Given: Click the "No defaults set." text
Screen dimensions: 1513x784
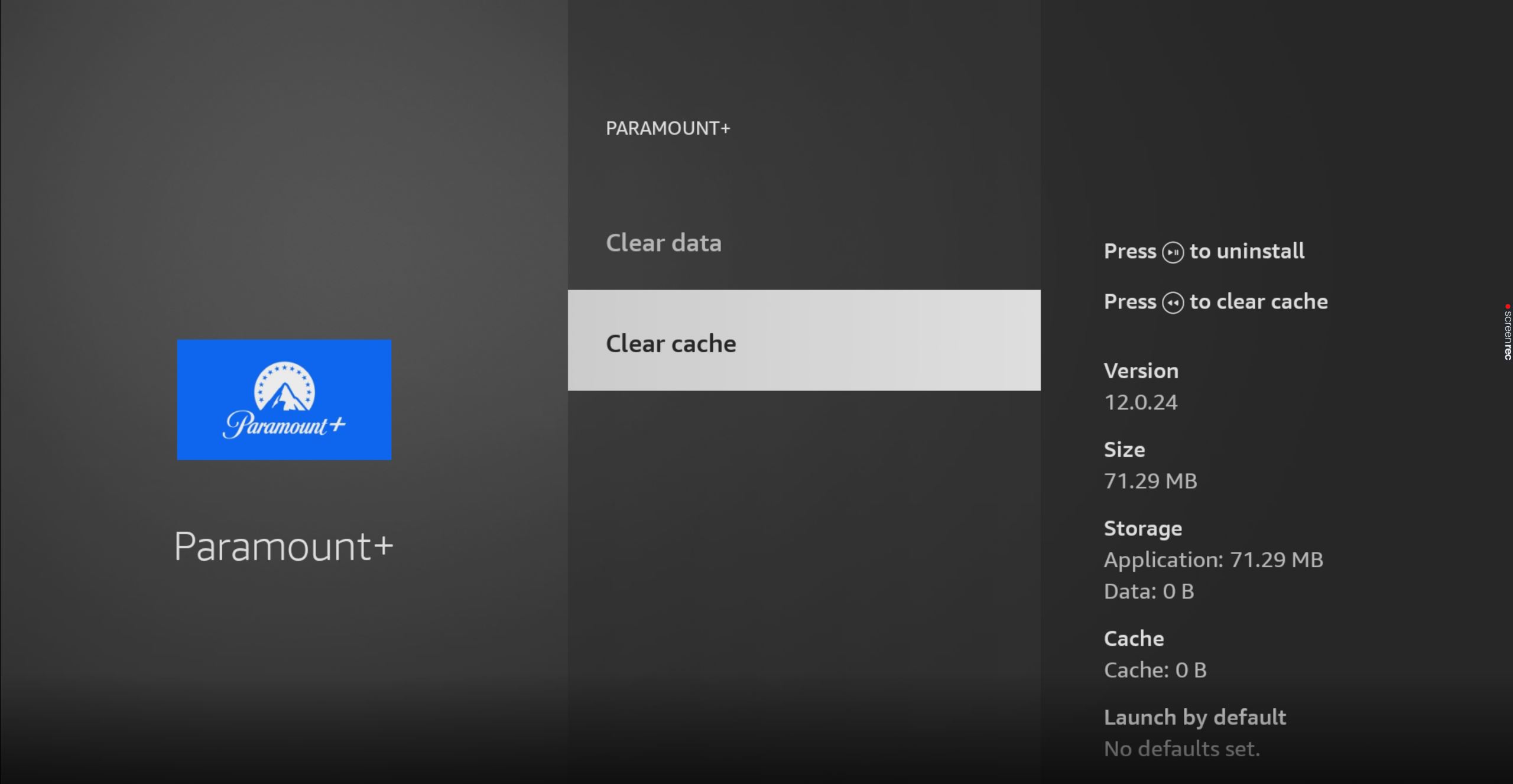Looking at the screenshot, I should coord(1181,749).
